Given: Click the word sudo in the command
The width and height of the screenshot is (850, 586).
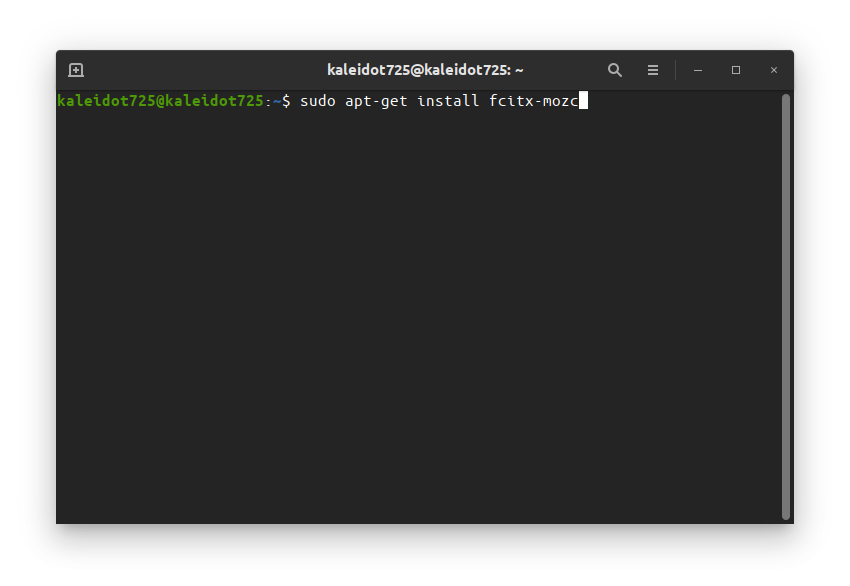Looking at the screenshot, I should point(318,101).
